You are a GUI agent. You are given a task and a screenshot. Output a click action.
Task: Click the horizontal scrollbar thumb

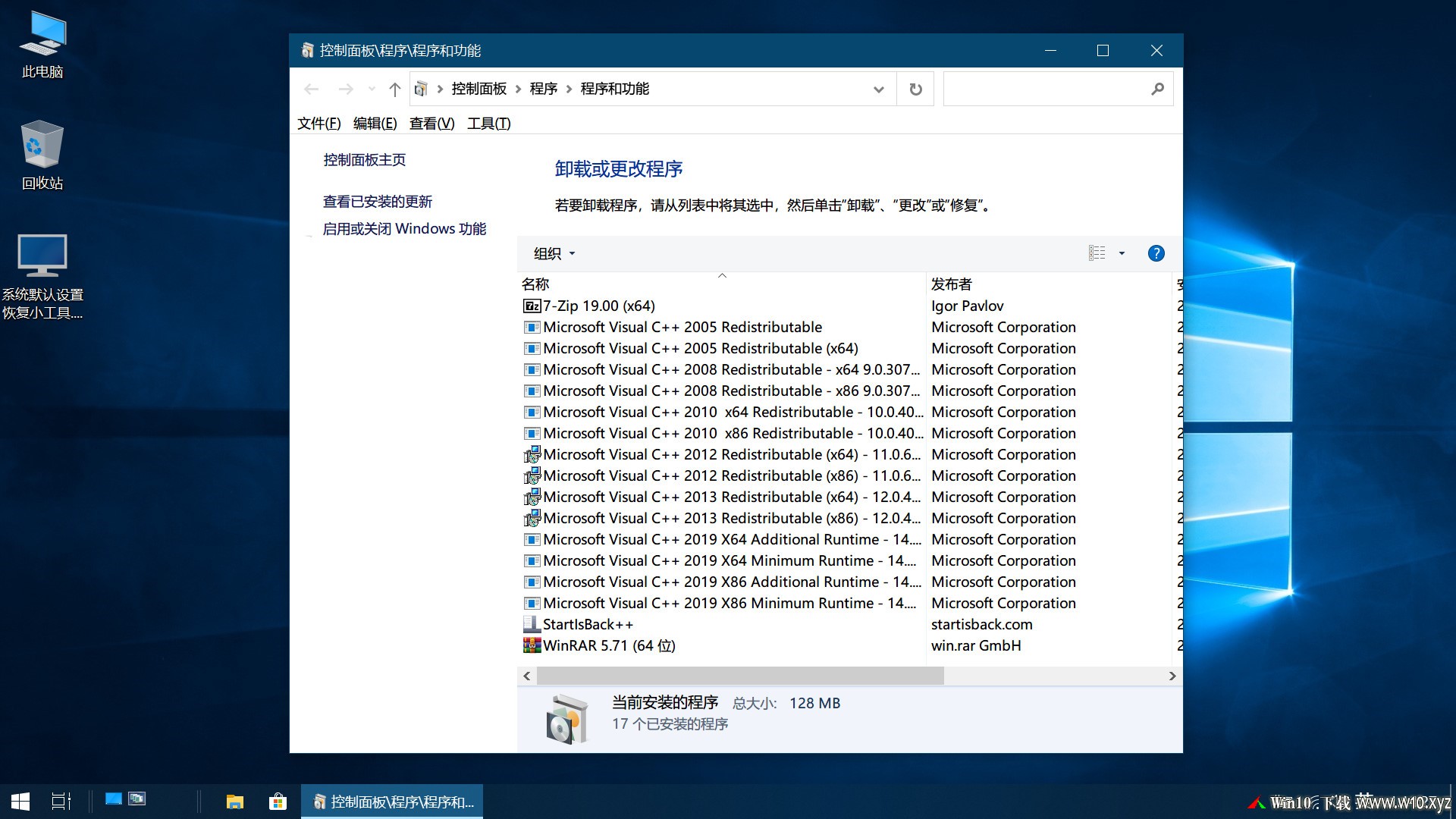point(740,676)
